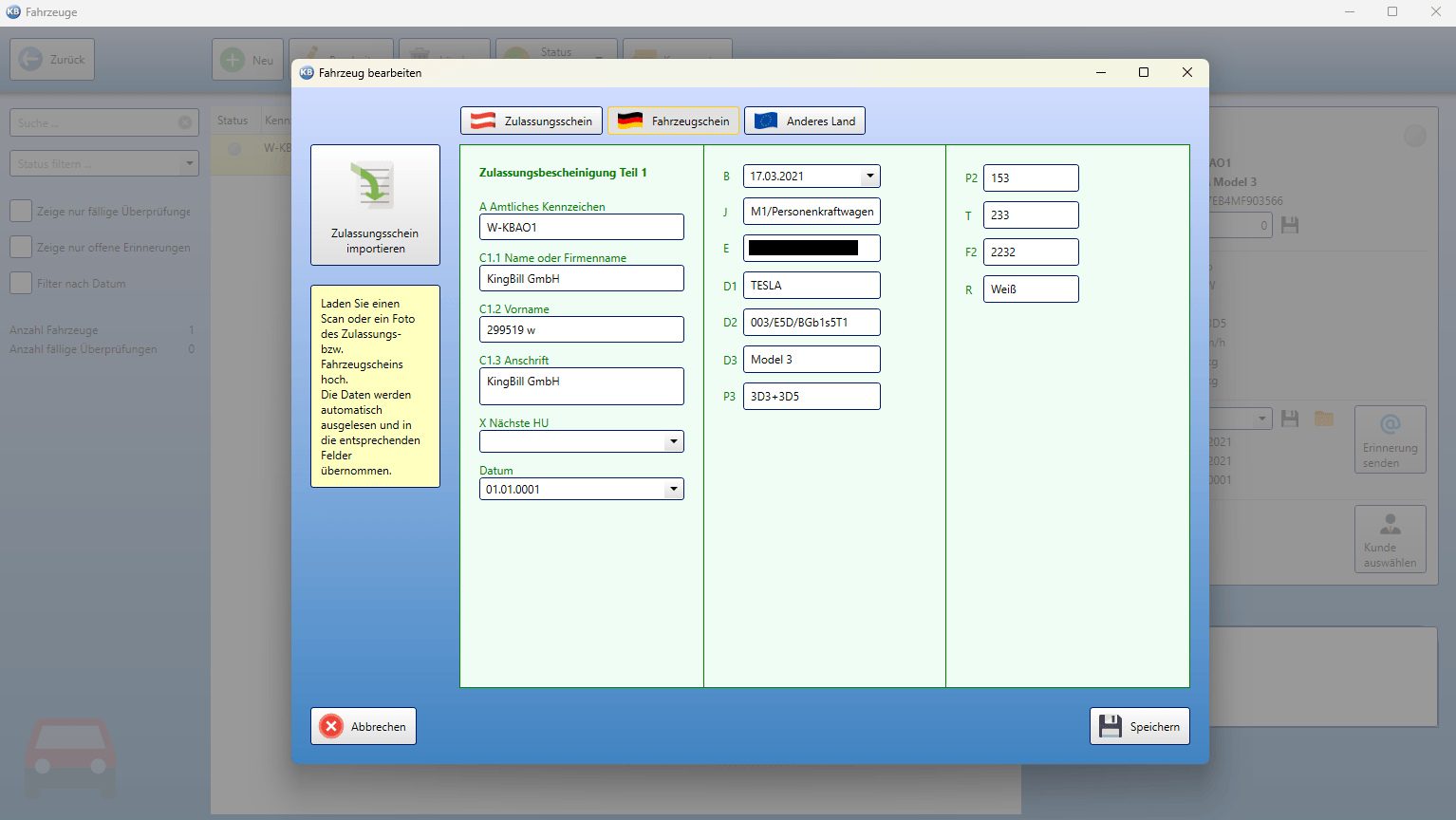
Task: Click the red X Abbrechen button
Action: click(364, 726)
